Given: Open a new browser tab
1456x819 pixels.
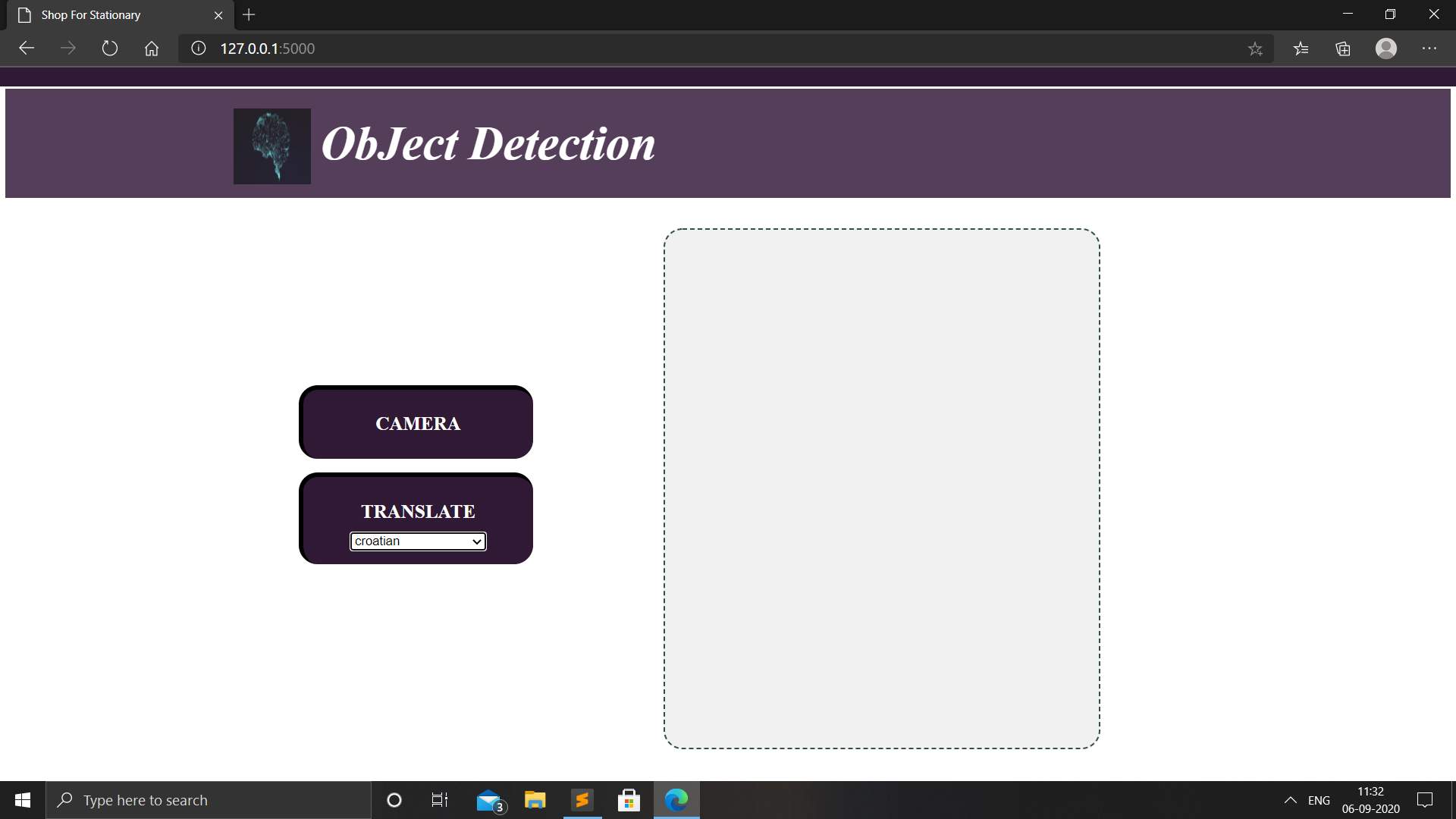Looking at the screenshot, I should [249, 15].
